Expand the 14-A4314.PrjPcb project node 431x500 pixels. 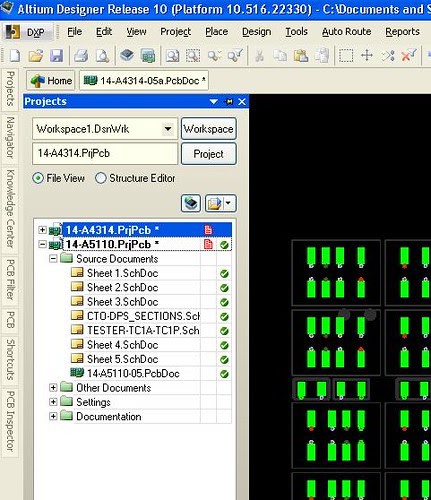click(42, 230)
